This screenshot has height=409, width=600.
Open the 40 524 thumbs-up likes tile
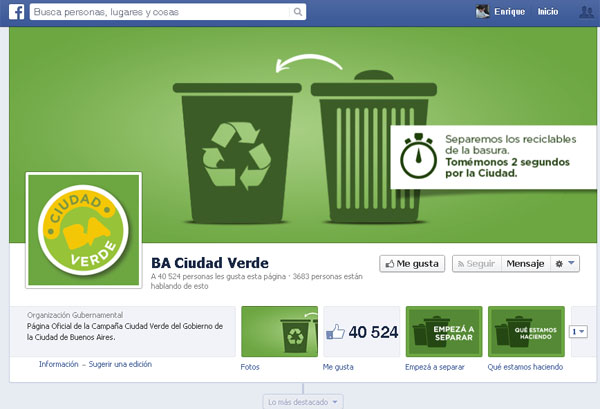[x=361, y=332]
